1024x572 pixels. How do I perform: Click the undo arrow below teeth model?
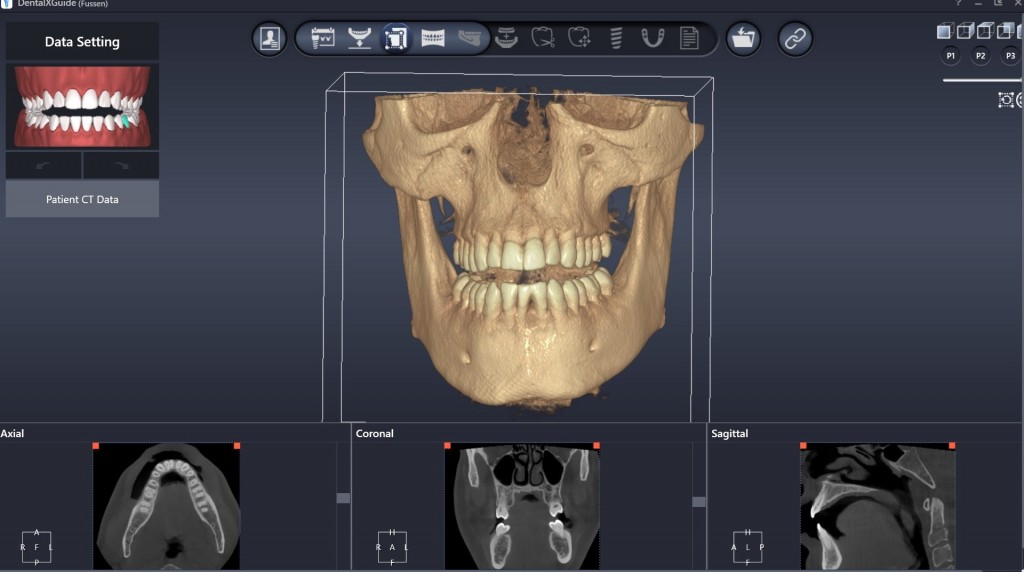(44, 165)
